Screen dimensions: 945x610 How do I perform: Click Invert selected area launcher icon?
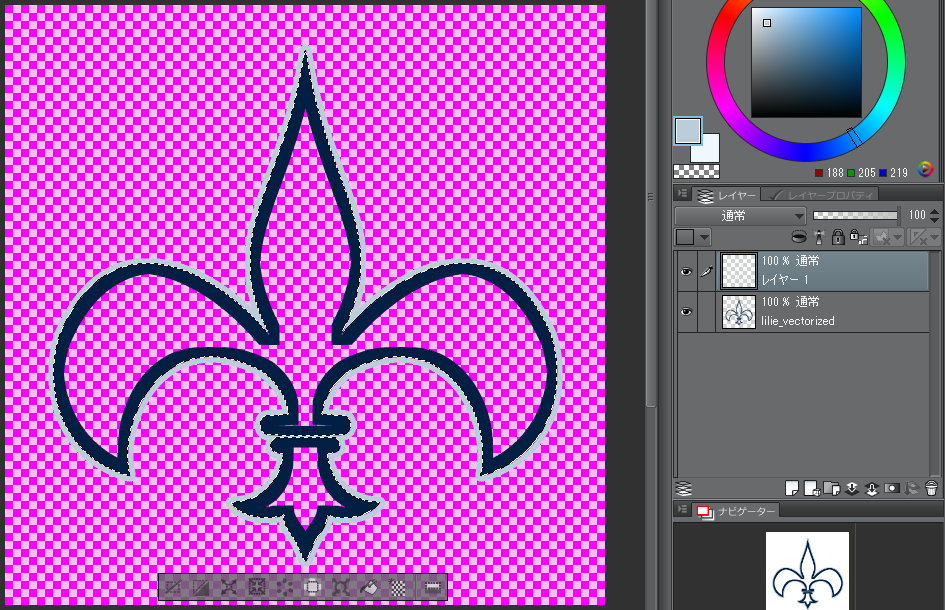201,587
